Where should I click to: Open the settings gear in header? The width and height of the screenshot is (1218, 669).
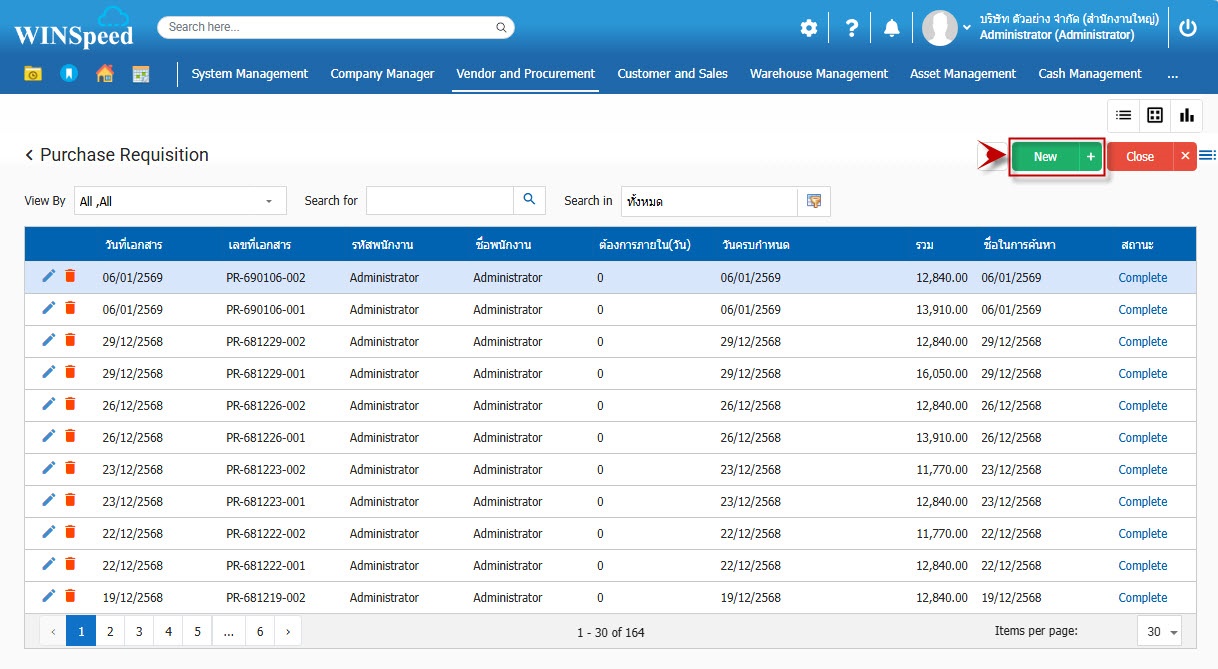coord(809,28)
